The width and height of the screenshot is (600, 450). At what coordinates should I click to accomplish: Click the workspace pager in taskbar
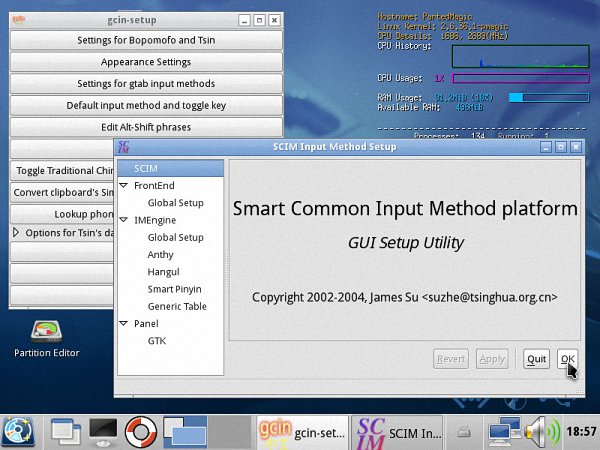click(187, 432)
